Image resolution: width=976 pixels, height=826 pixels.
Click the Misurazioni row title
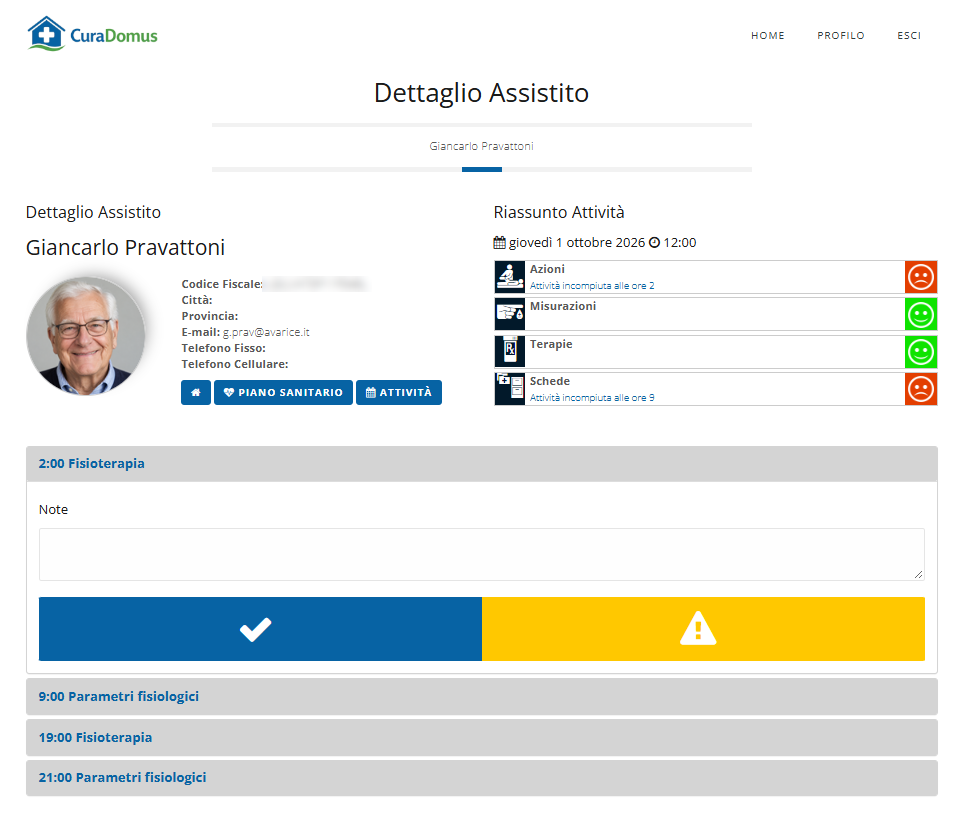click(563, 306)
